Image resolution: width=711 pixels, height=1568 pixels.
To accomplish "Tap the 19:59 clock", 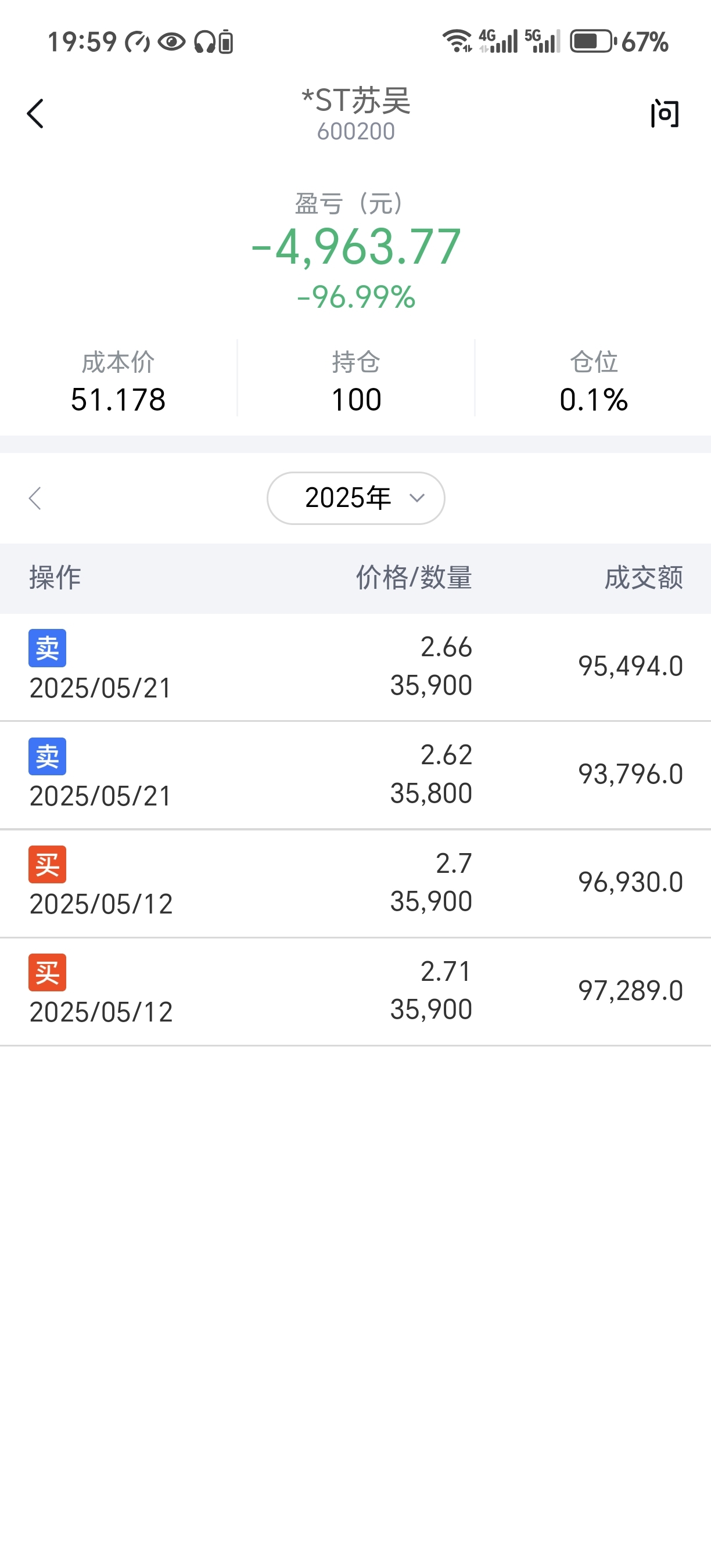I will pyautogui.click(x=82, y=42).
